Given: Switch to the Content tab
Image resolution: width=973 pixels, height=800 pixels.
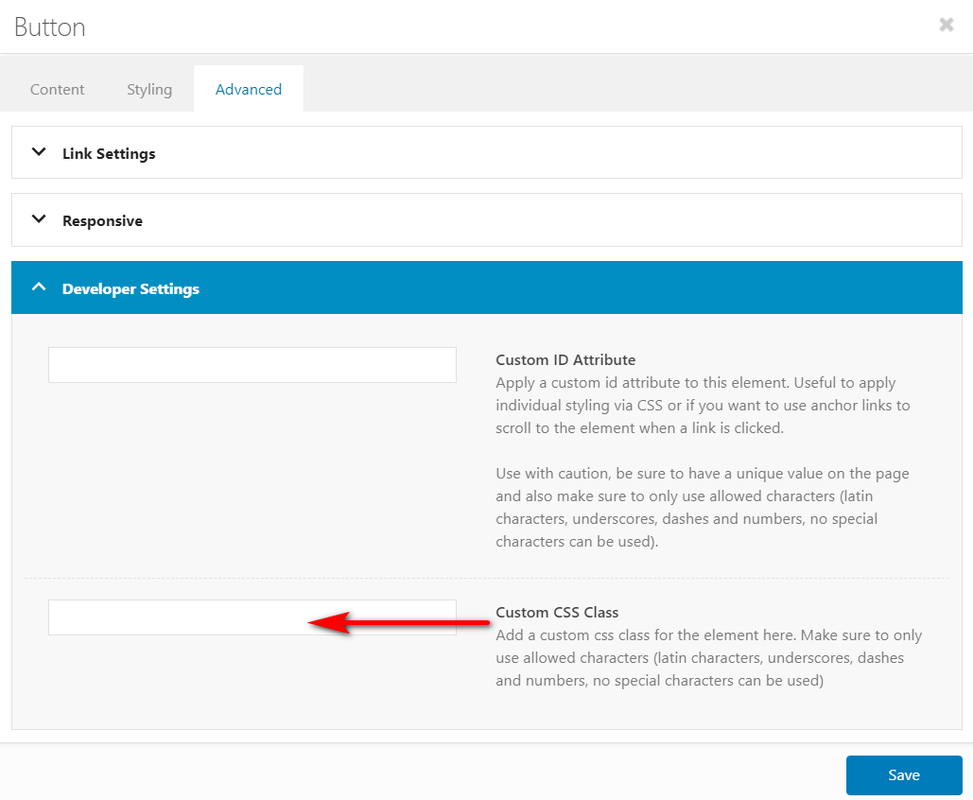Looking at the screenshot, I should click(x=57, y=89).
